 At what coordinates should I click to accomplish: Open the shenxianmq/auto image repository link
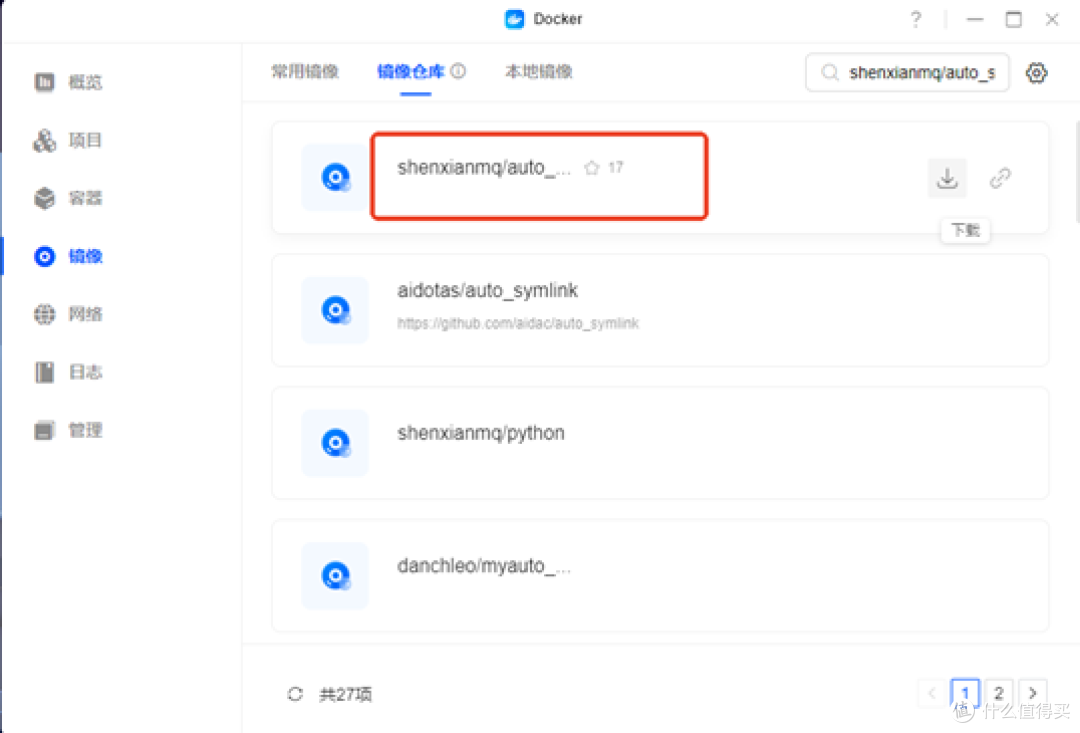tap(1001, 177)
